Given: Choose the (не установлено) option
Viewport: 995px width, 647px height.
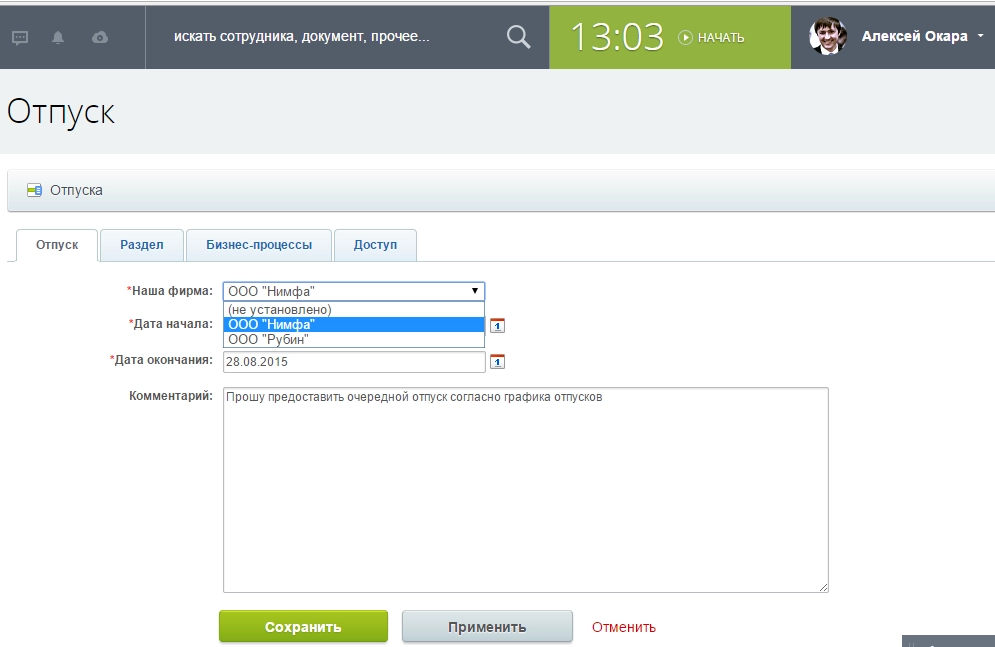Looking at the screenshot, I should click(x=279, y=310).
